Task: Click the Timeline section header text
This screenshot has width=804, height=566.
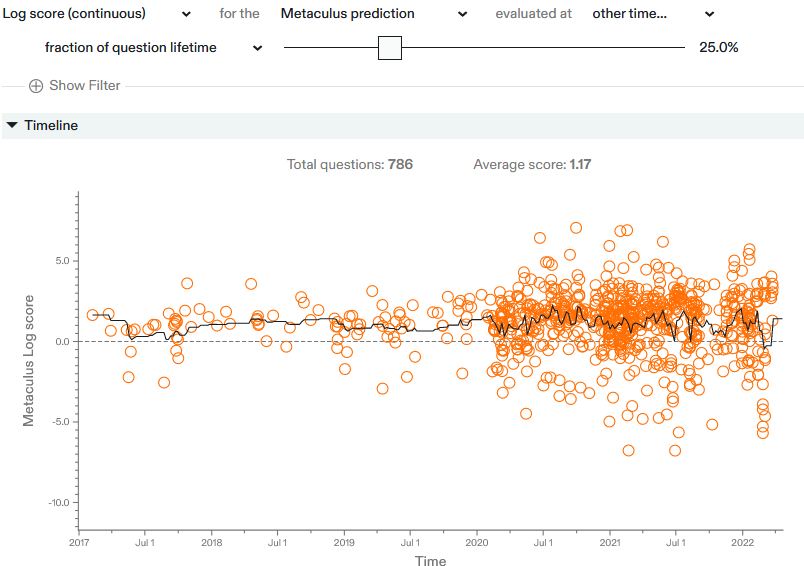Action: point(51,126)
